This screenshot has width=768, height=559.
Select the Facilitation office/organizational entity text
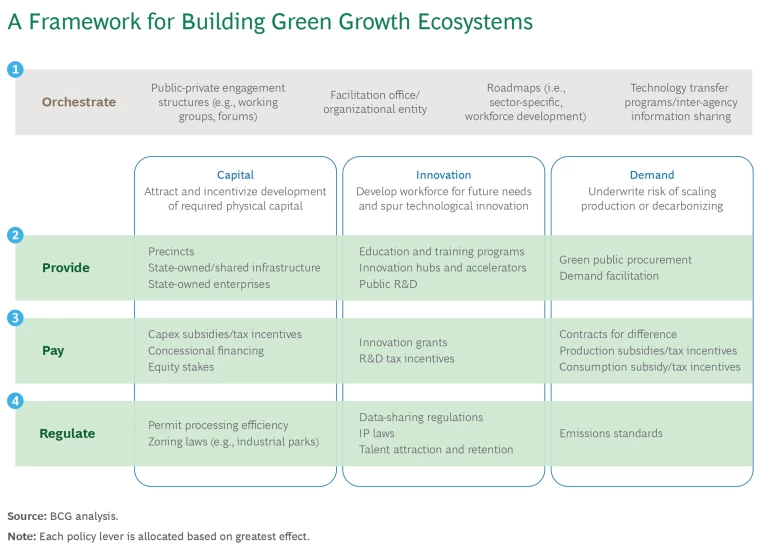pyautogui.click(x=375, y=102)
